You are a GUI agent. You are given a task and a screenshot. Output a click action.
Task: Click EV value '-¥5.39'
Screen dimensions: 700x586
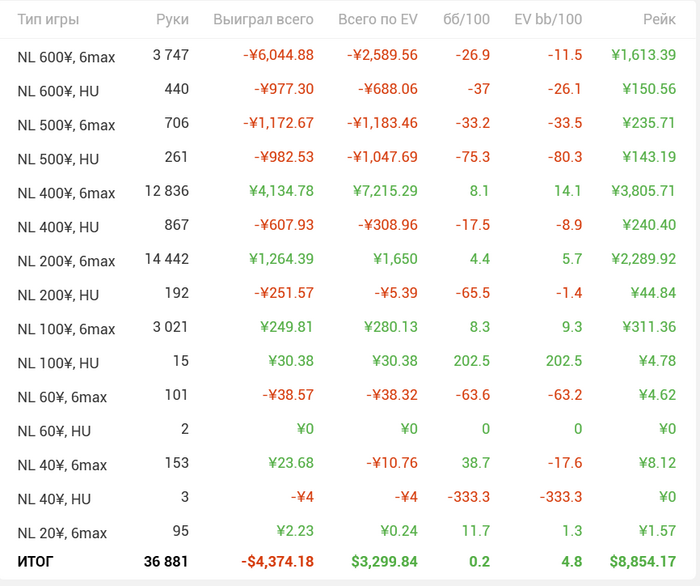[x=396, y=293]
